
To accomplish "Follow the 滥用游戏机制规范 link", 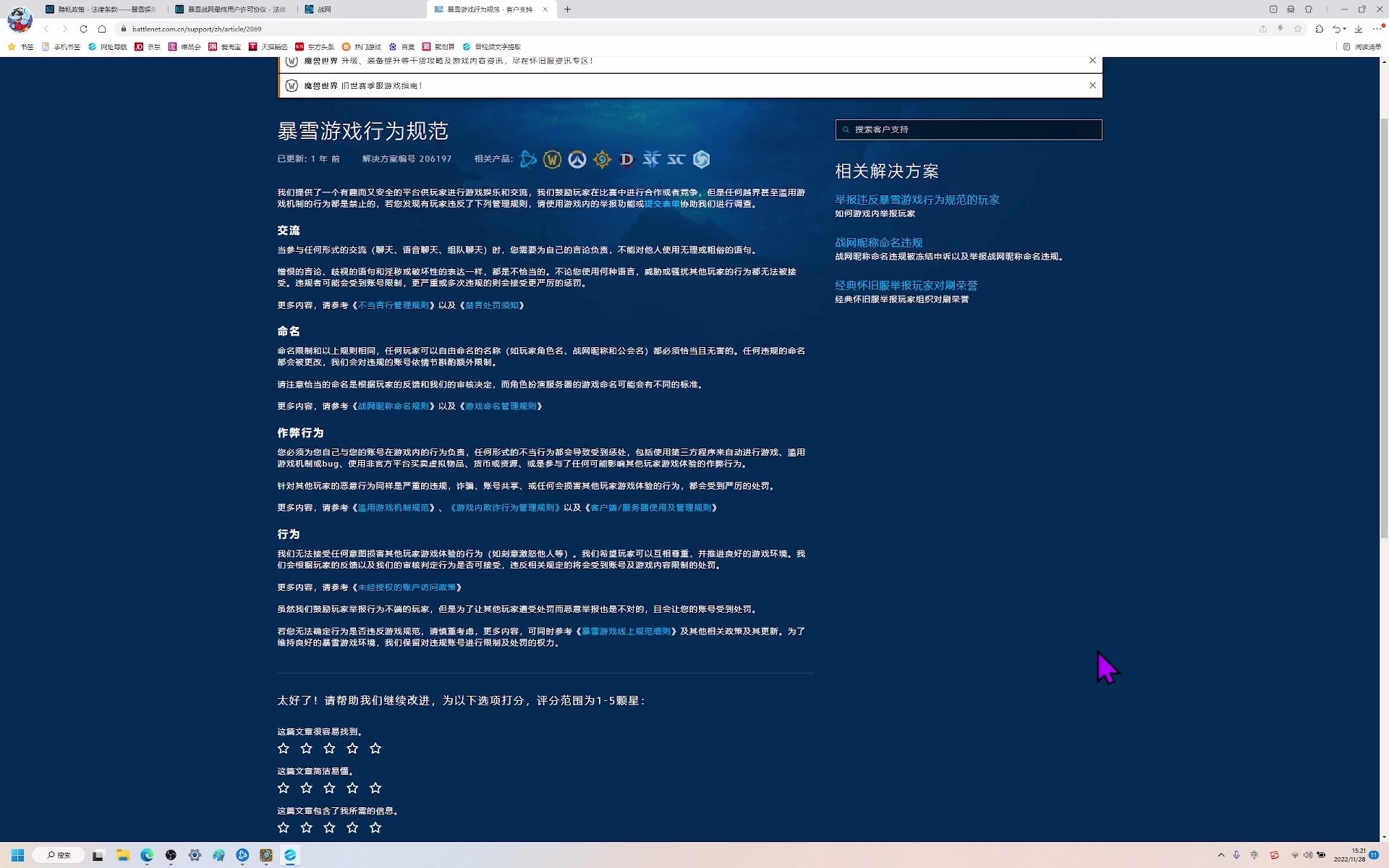I will (394, 508).
